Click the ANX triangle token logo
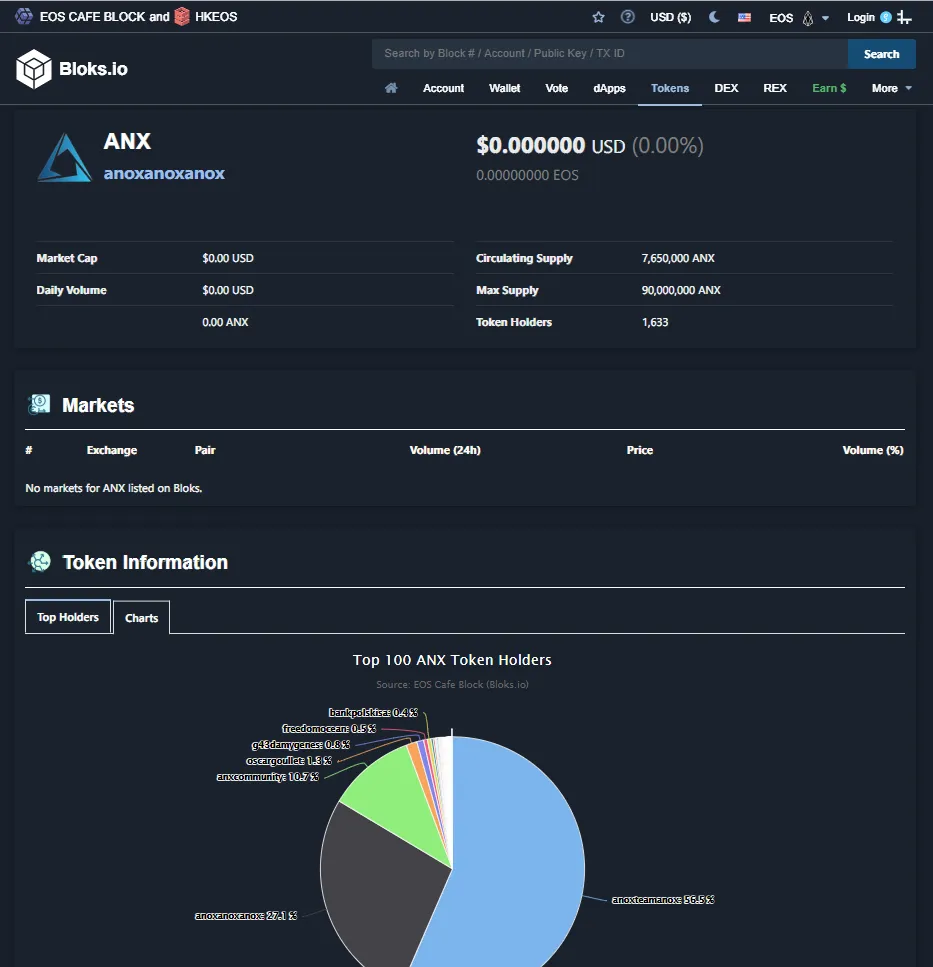933x967 pixels. coord(65,158)
